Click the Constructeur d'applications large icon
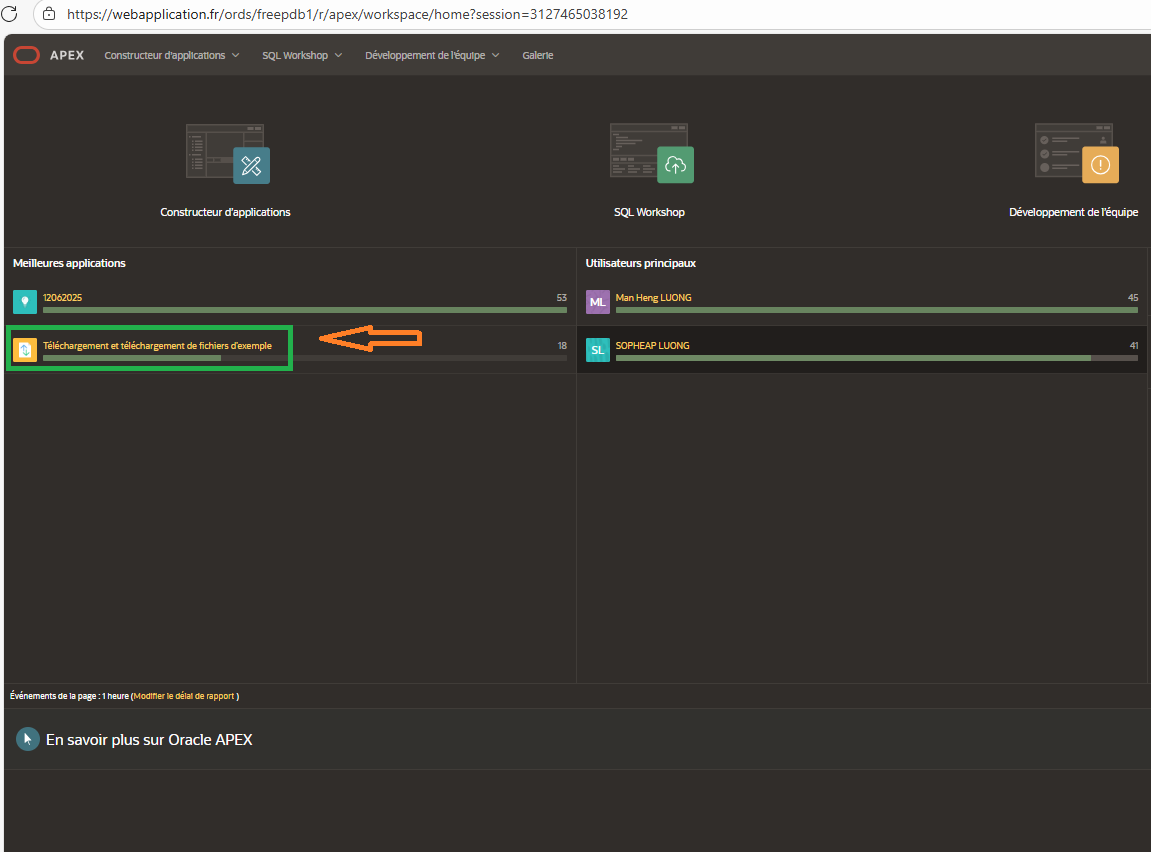This screenshot has width=1151, height=852. (x=227, y=153)
